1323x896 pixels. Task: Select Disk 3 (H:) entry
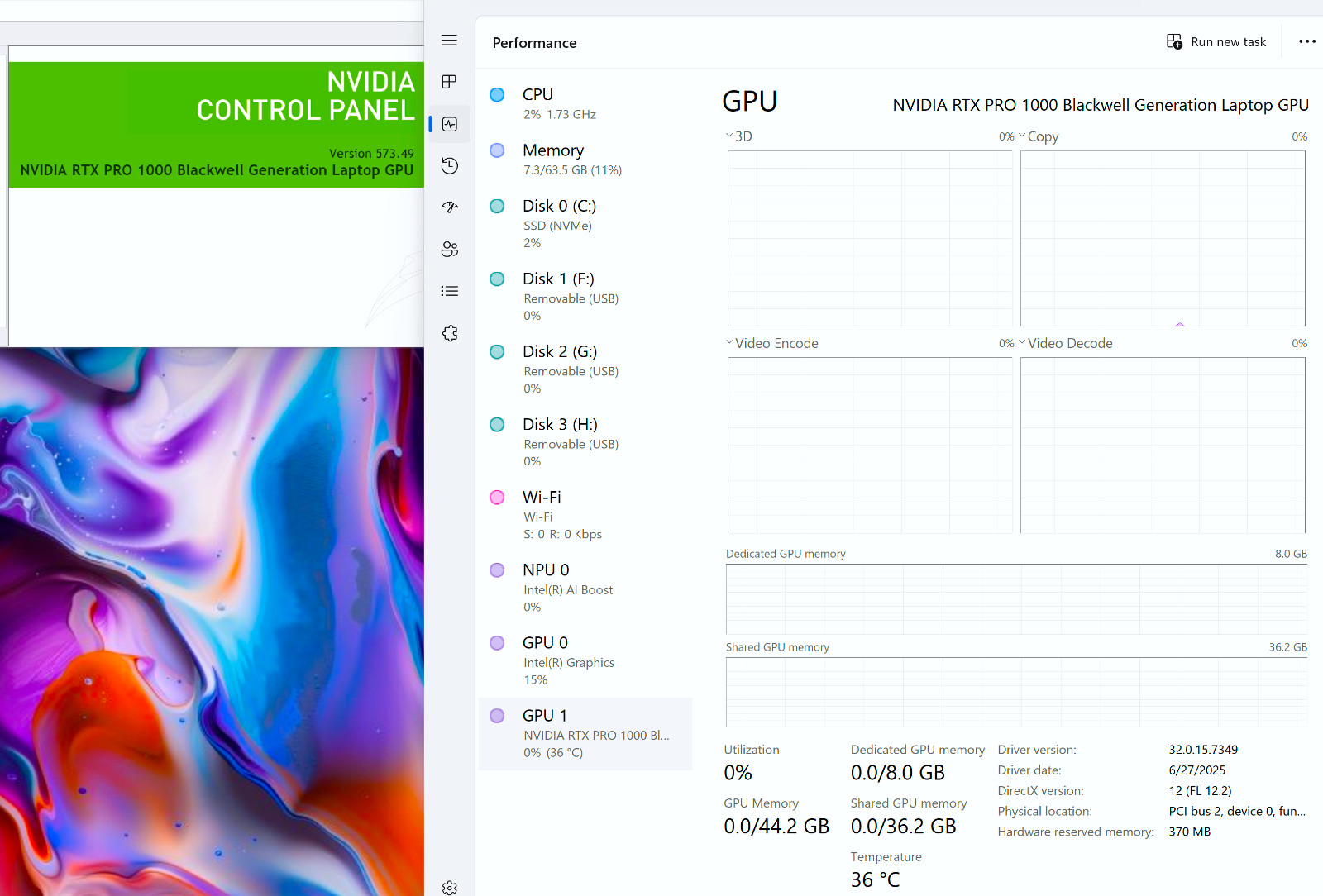pos(585,441)
